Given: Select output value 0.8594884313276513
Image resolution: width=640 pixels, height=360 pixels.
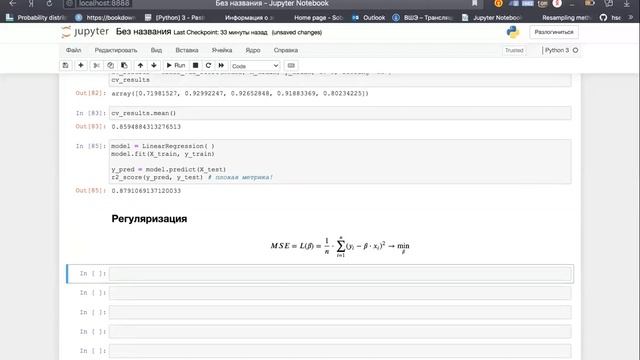Looking at the screenshot, I should tap(146, 127).
